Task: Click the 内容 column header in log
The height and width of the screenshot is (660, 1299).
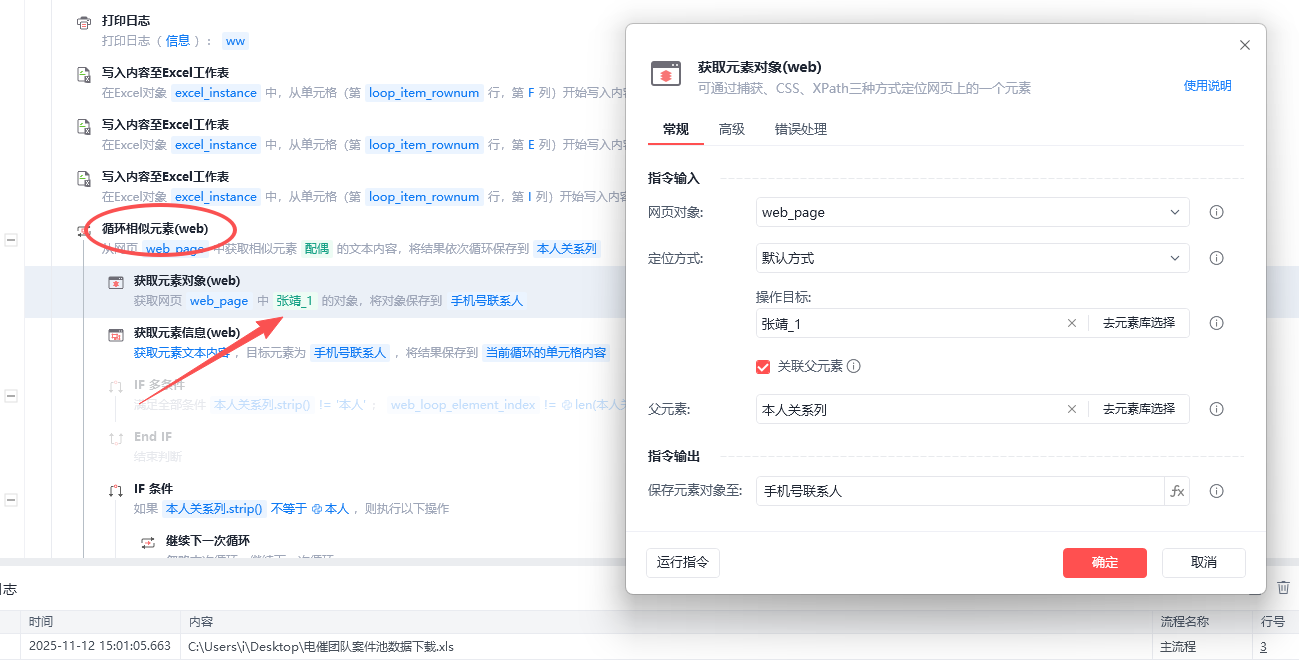Action: pos(201,622)
